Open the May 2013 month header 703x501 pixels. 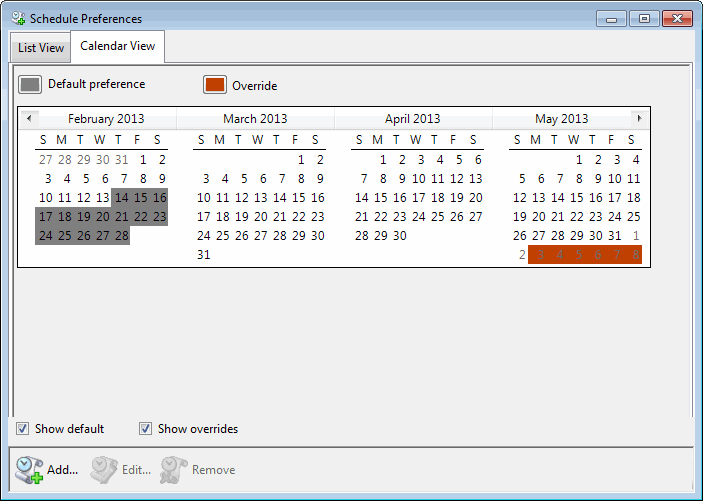561,119
